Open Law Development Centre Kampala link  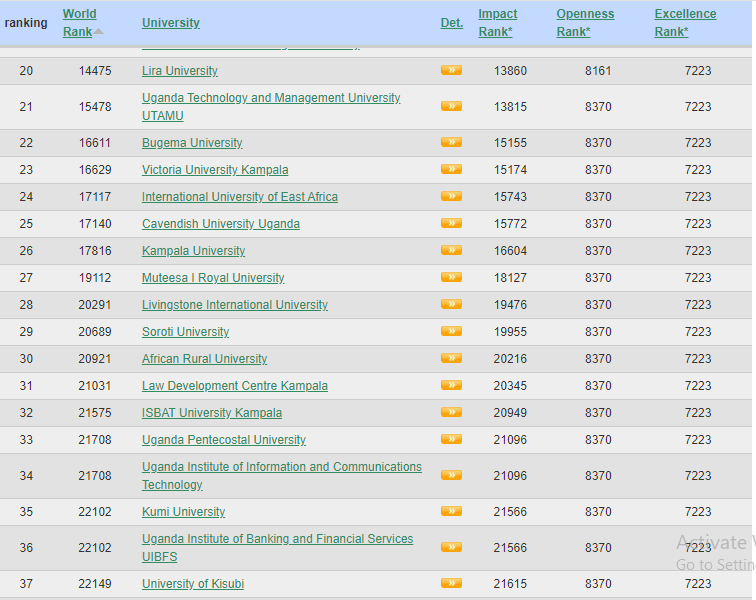[235, 386]
